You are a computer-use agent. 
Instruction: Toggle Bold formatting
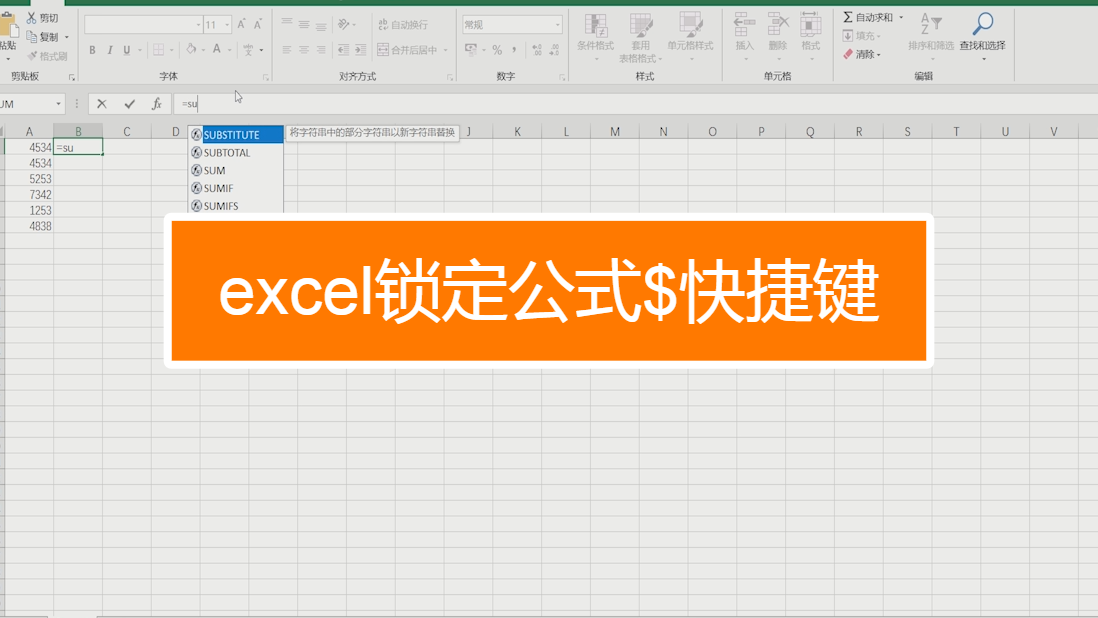92,50
